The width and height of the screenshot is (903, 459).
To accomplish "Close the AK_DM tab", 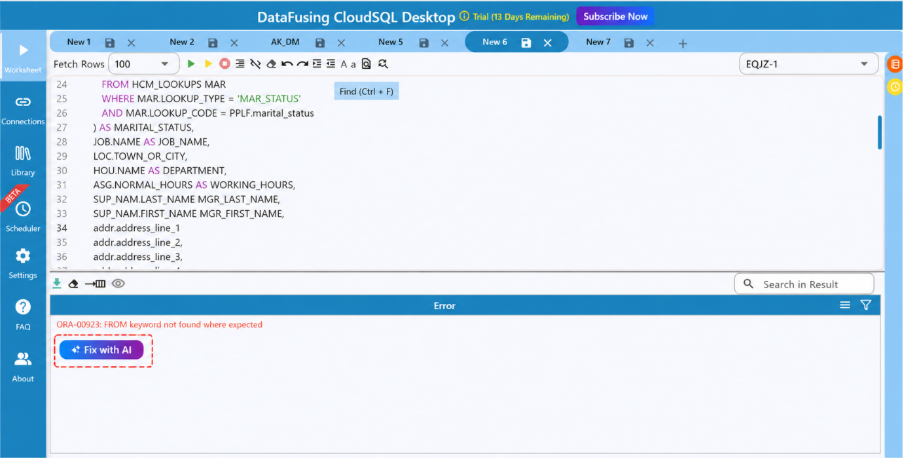I will [x=341, y=43].
